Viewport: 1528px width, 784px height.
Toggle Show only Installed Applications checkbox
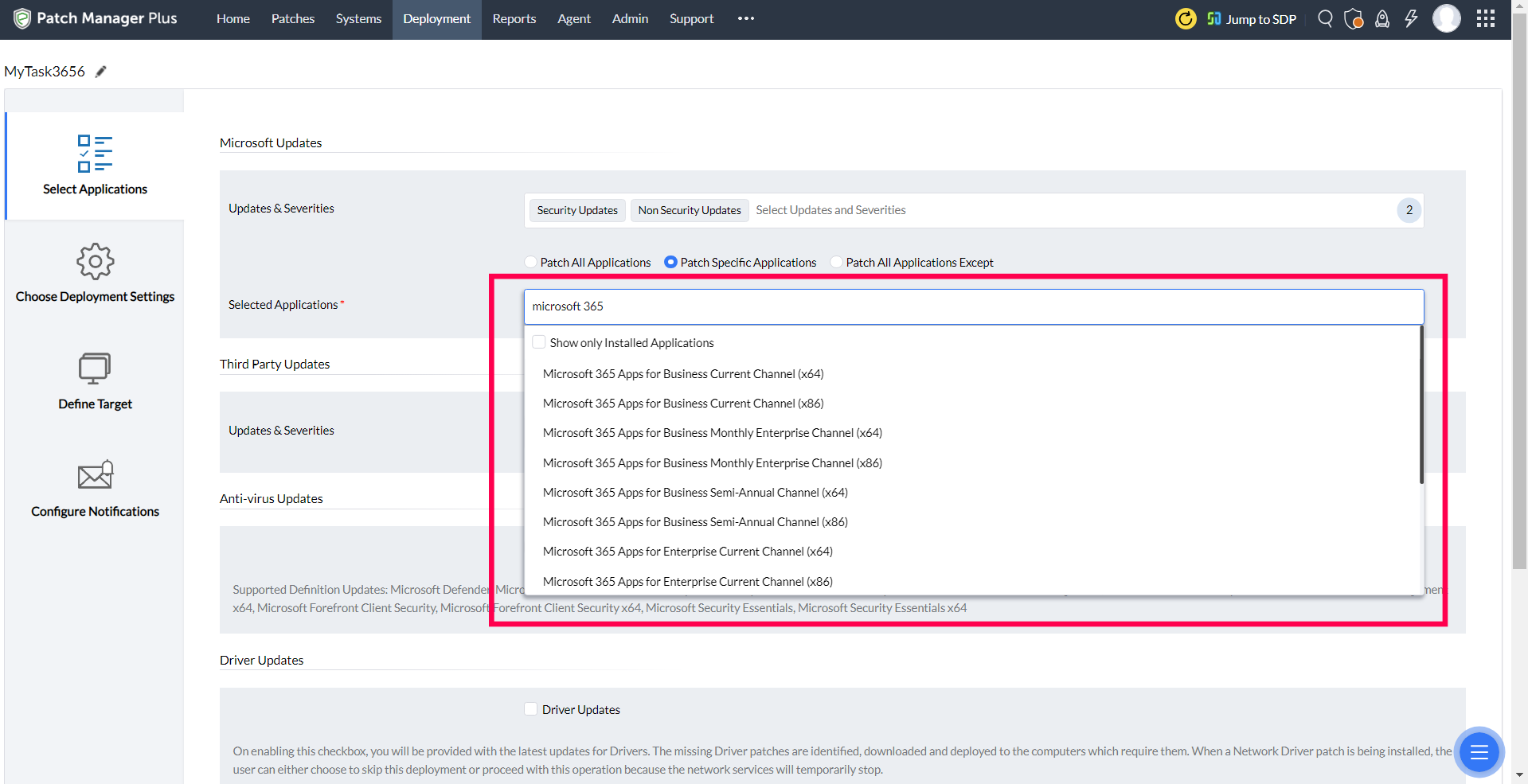pyautogui.click(x=539, y=342)
